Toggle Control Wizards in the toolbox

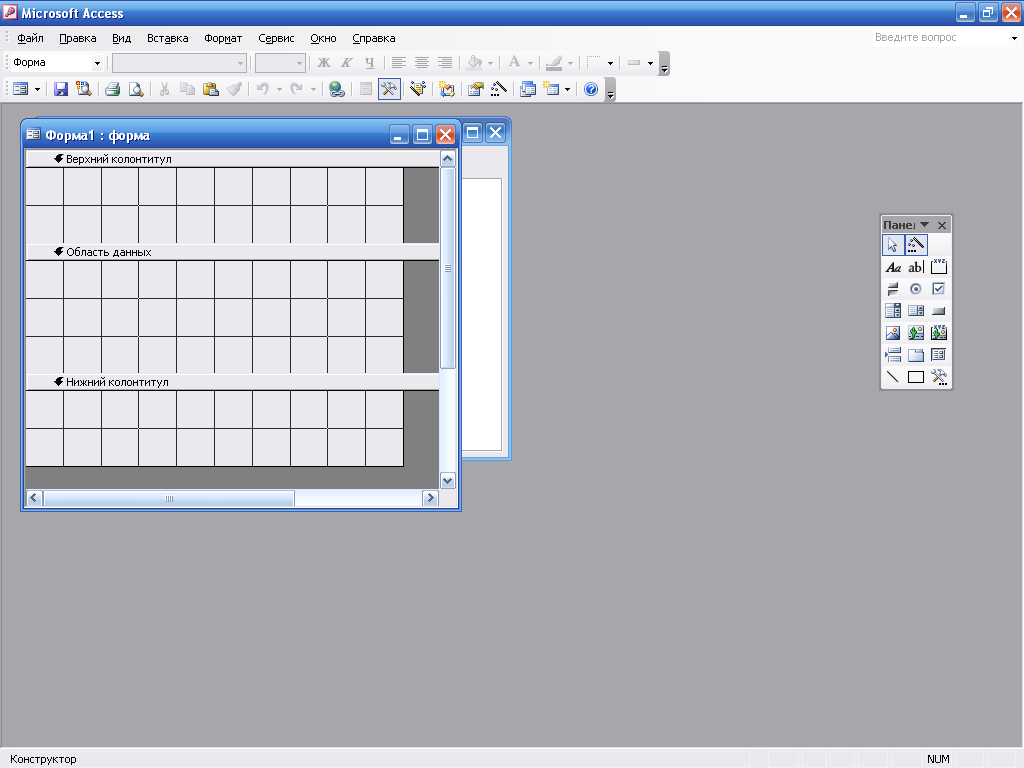point(916,245)
